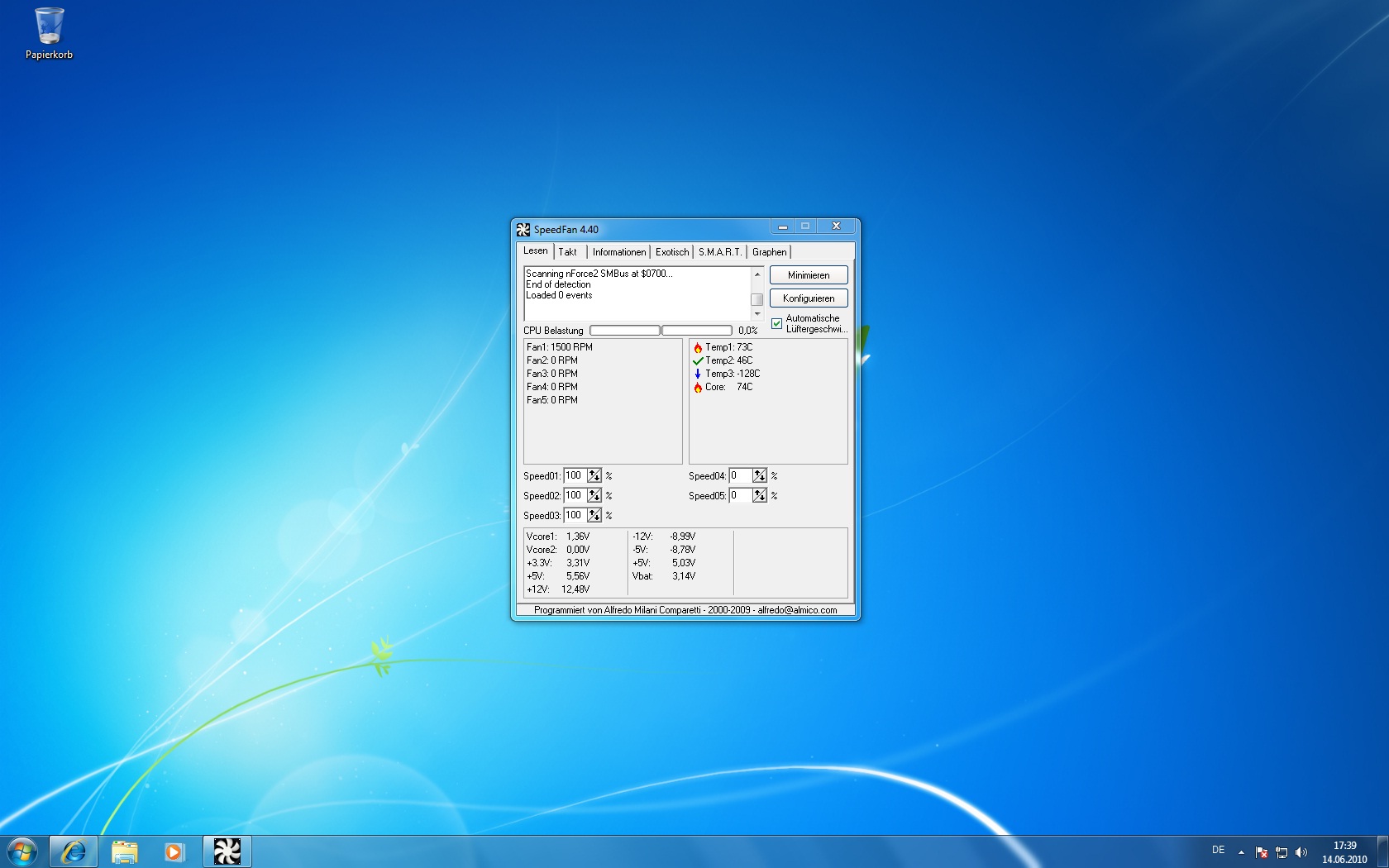Viewport: 1389px width, 868px height.
Task: Click the Speed05 value field
Action: (741, 495)
